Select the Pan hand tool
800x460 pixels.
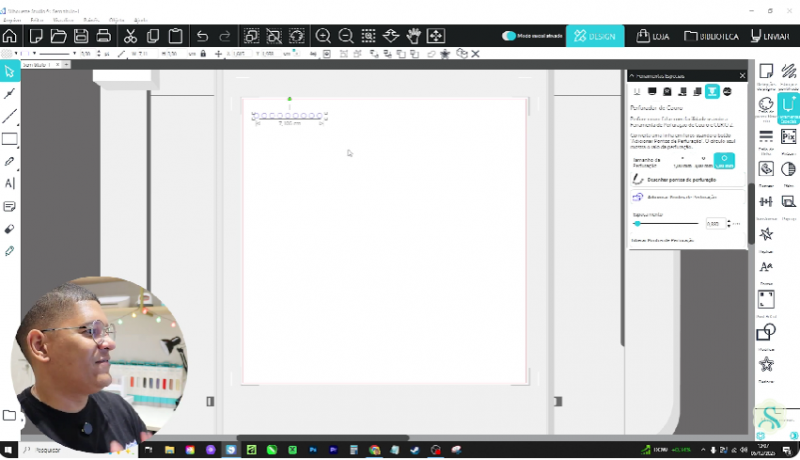[x=414, y=36]
